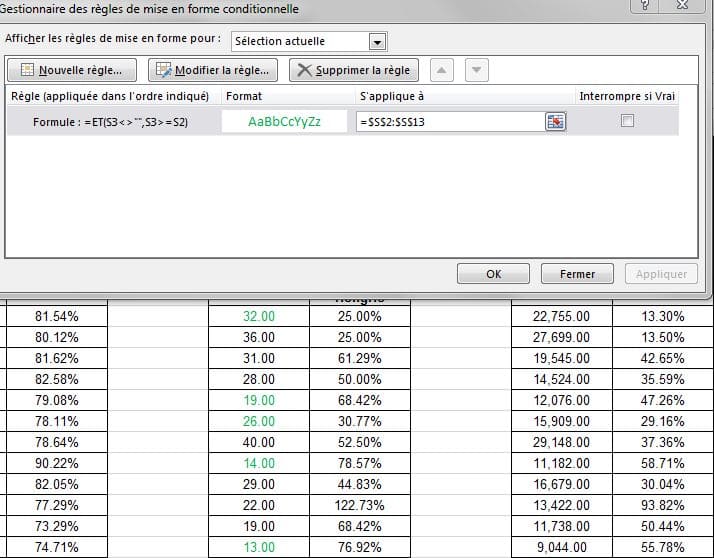The height and width of the screenshot is (558, 714).
Task: Click the Supprimer la règle X icon
Action: [x=305, y=71]
